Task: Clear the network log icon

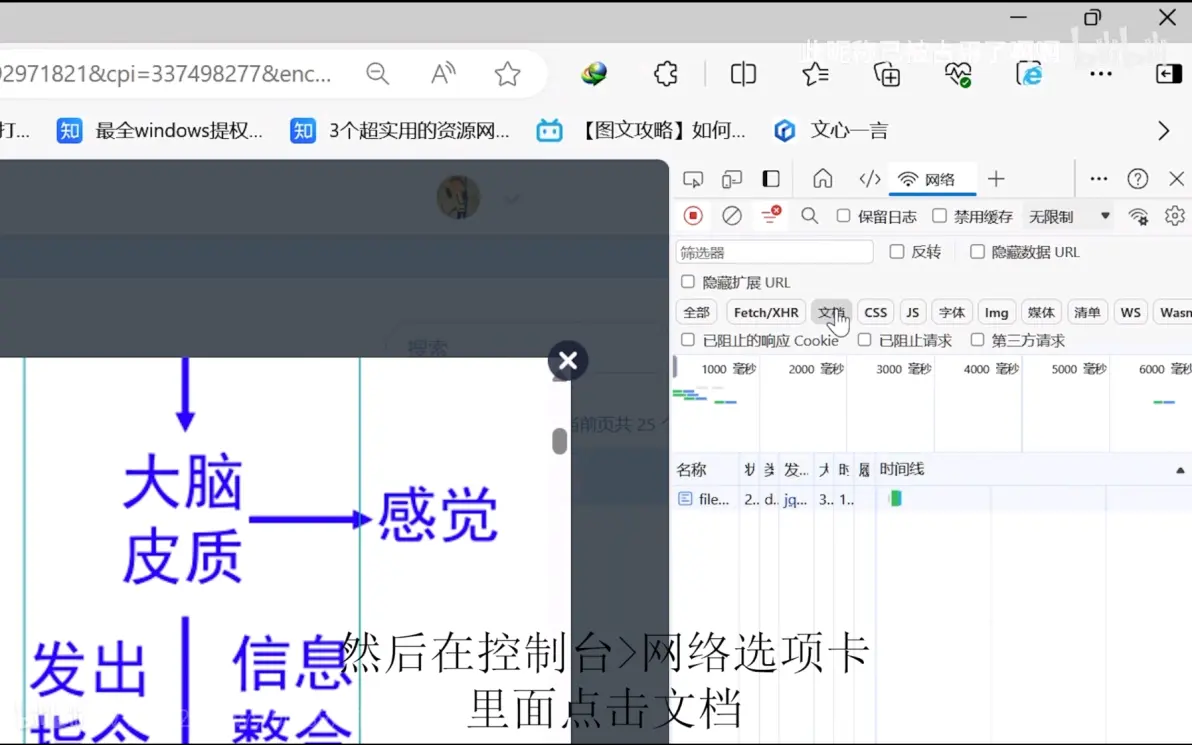Action: 731,216
